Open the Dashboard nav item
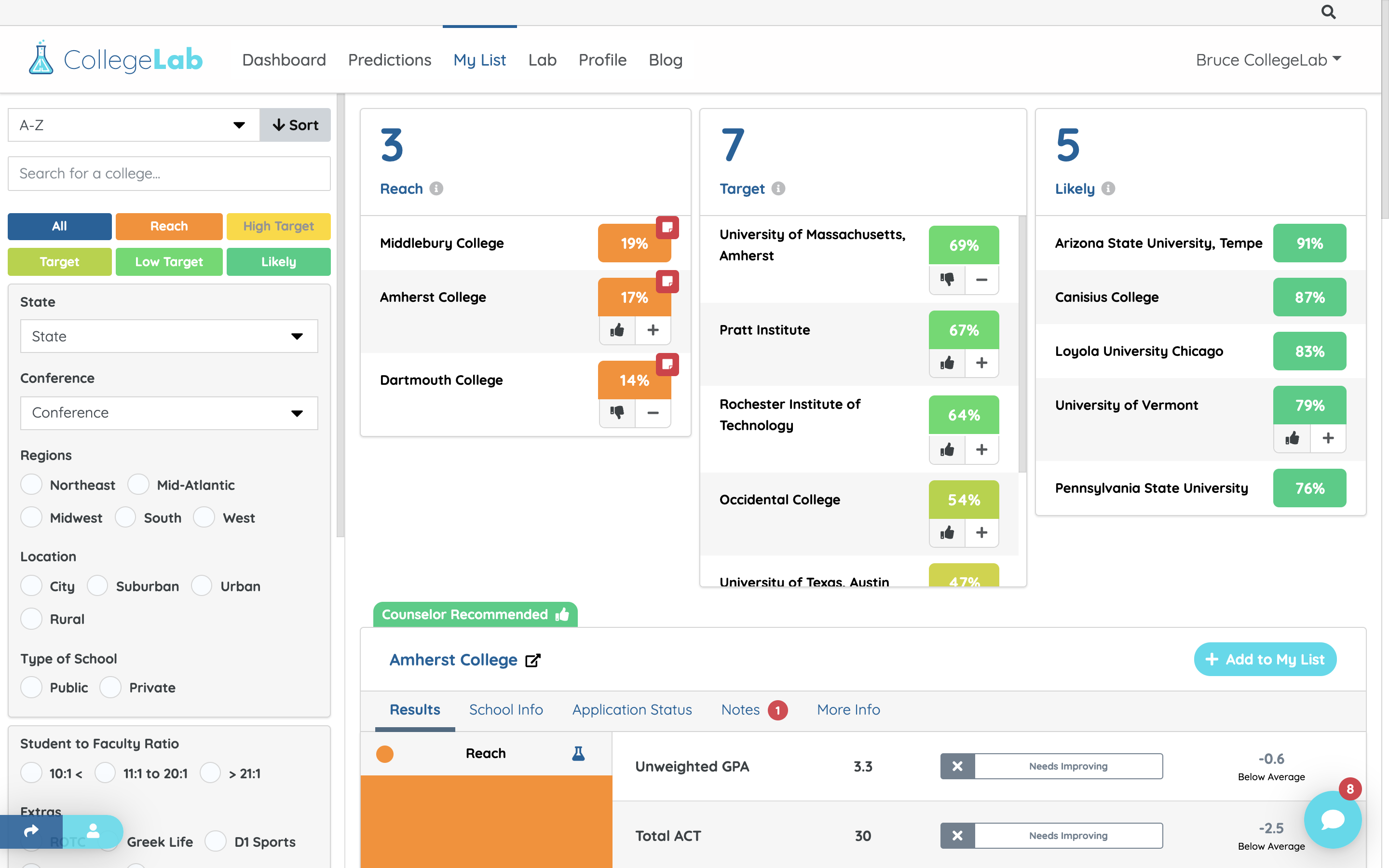 click(x=284, y=60)
